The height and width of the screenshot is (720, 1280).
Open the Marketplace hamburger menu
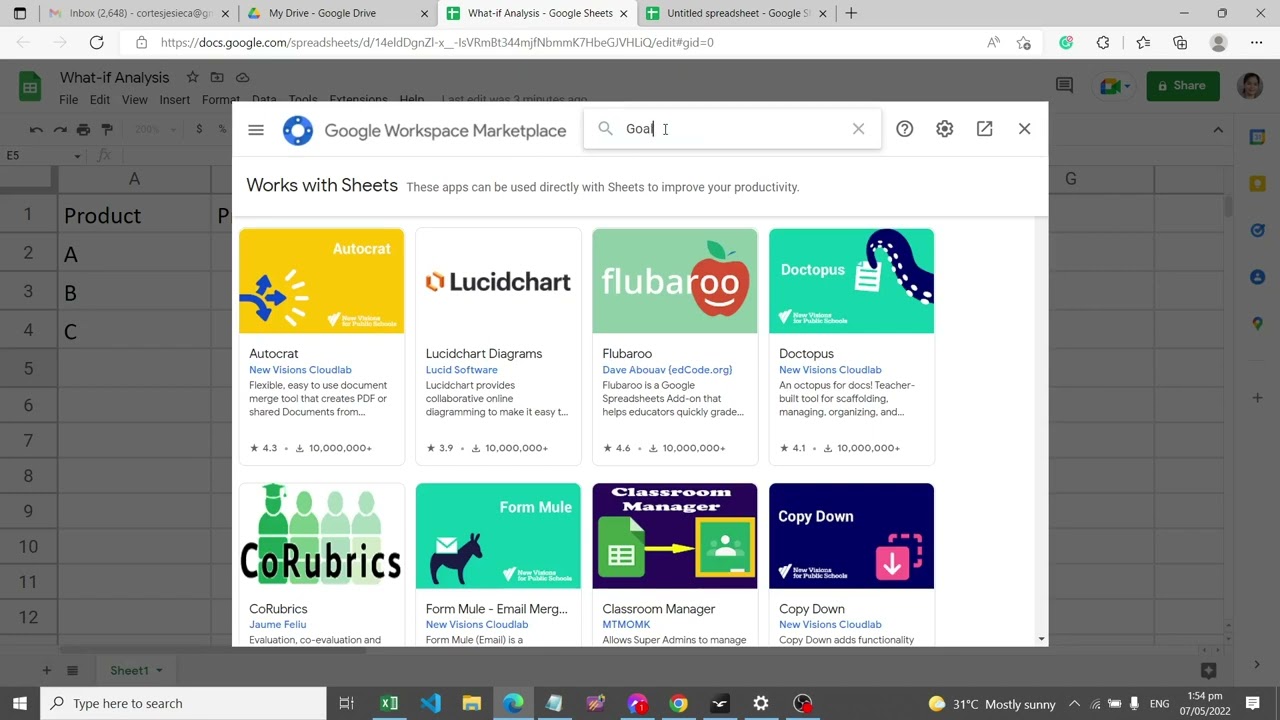[256, 129]
